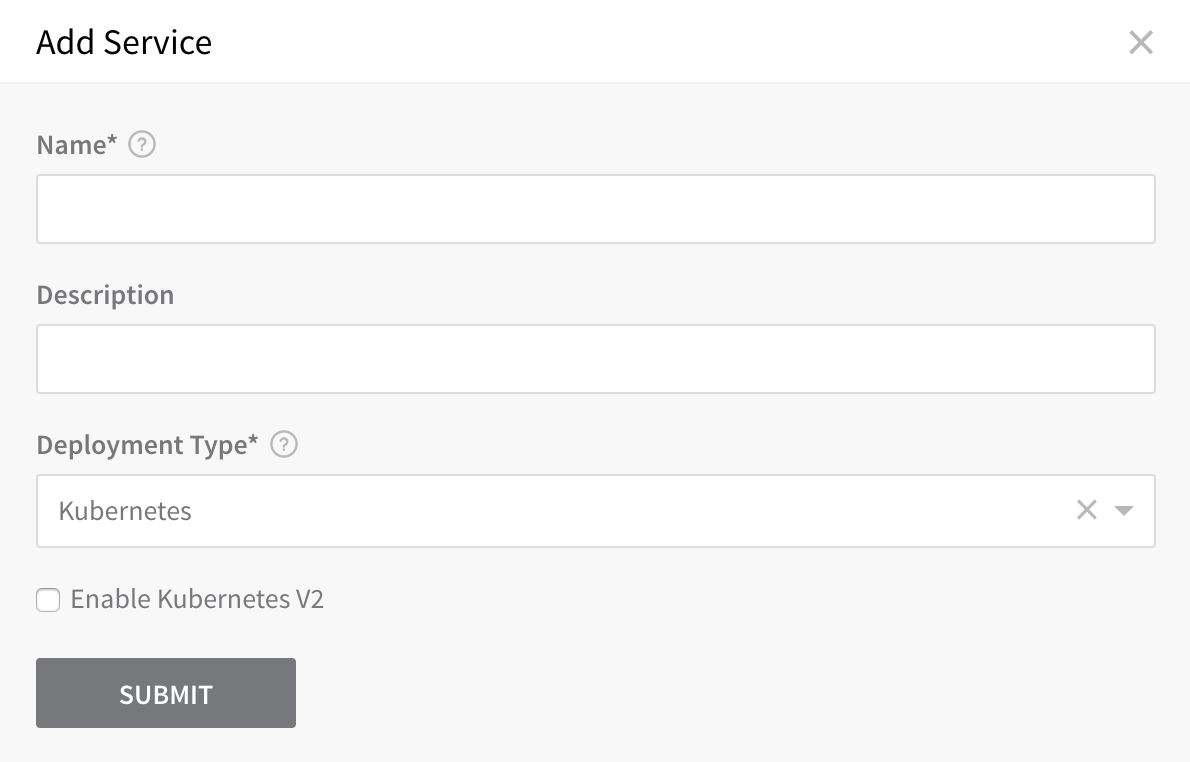
Task: Clear the Kubernetes selection with the X
Action: coord(1087,510)
